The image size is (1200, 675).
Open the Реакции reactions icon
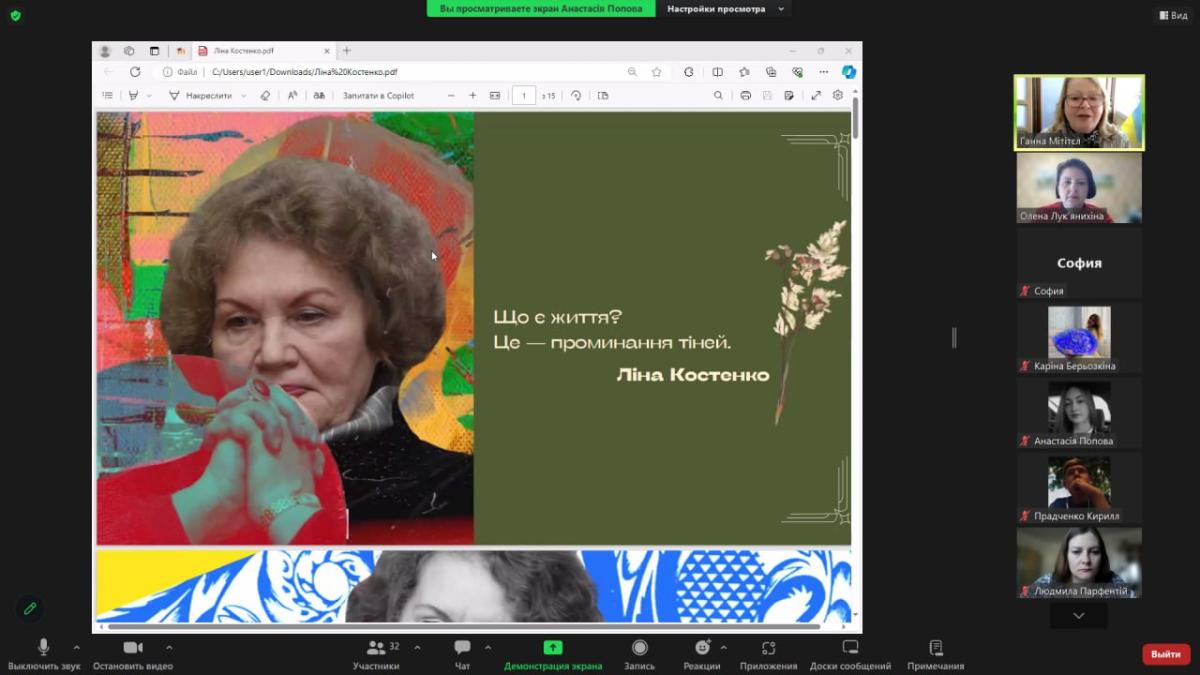pyautogui.click(x=702, y=648)
